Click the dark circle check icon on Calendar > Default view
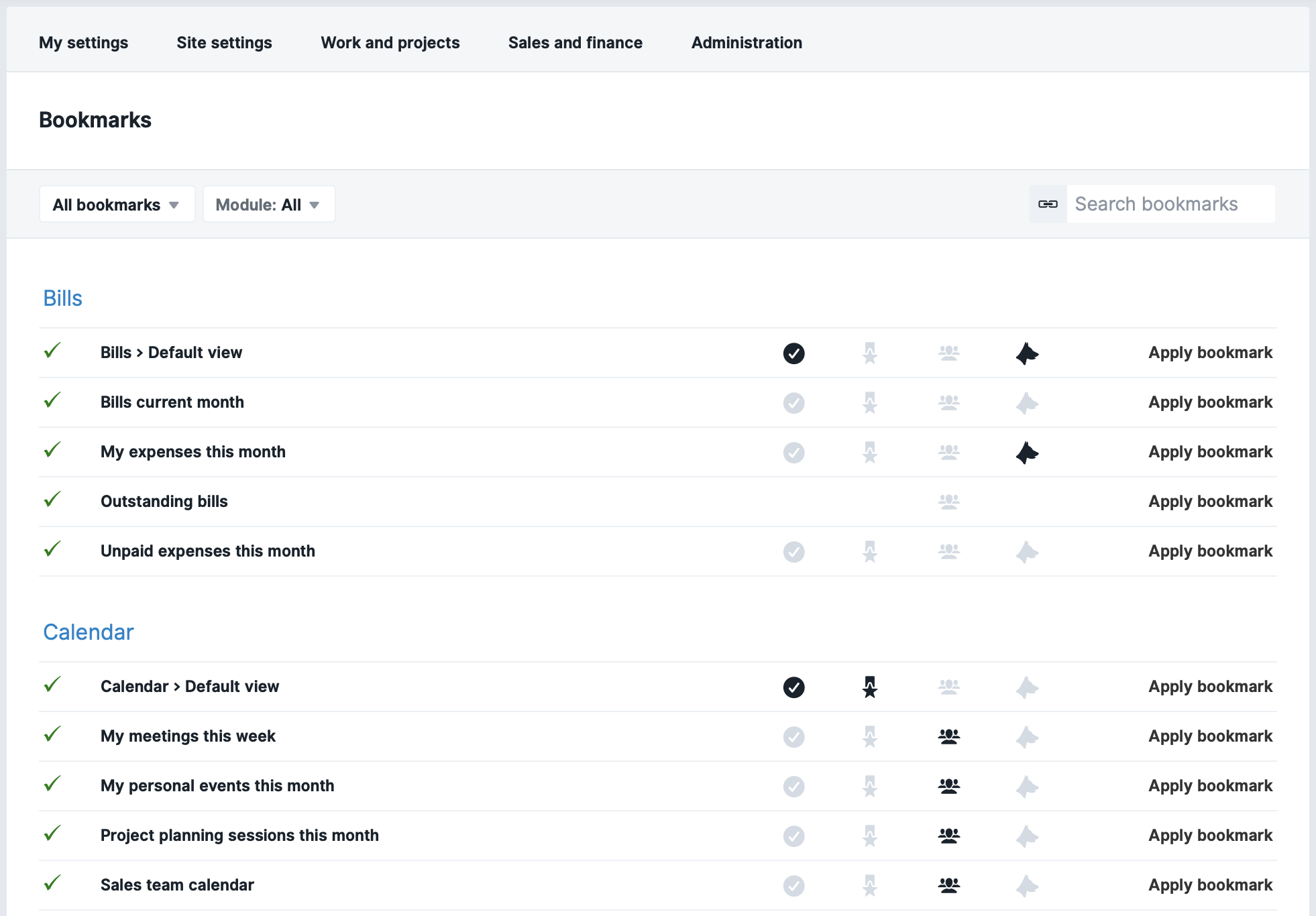1316x916 pixels. pos(793,687)
